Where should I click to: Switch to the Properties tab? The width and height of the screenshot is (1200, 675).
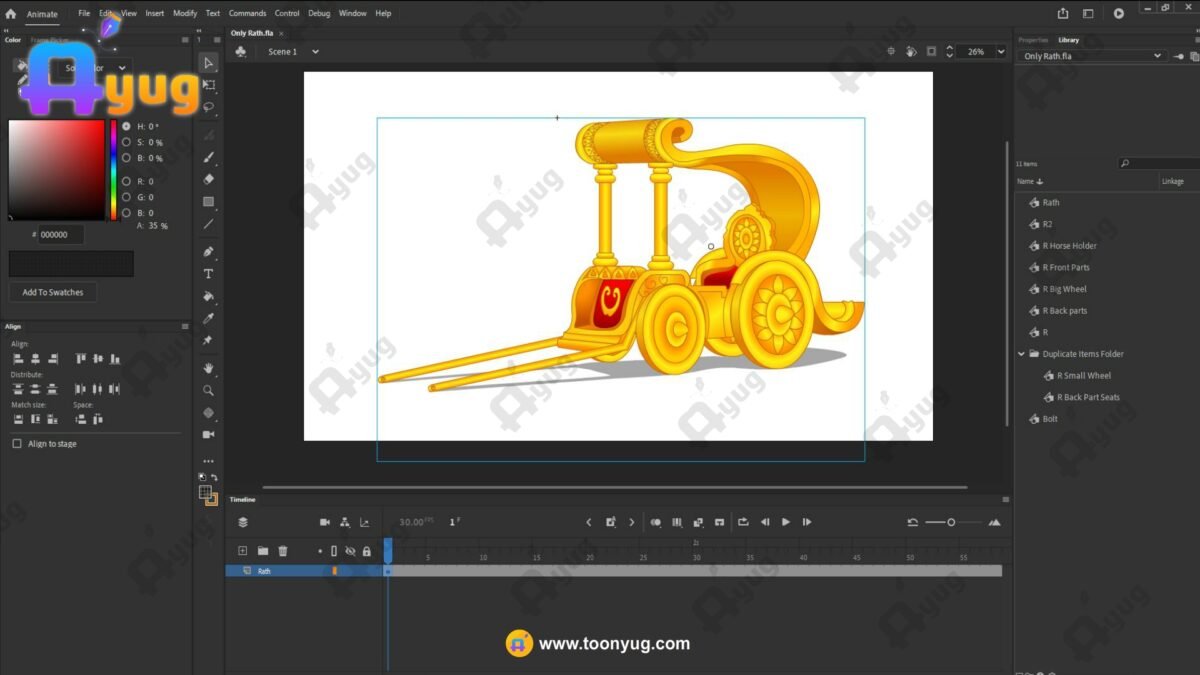(x=1034, y=40)
